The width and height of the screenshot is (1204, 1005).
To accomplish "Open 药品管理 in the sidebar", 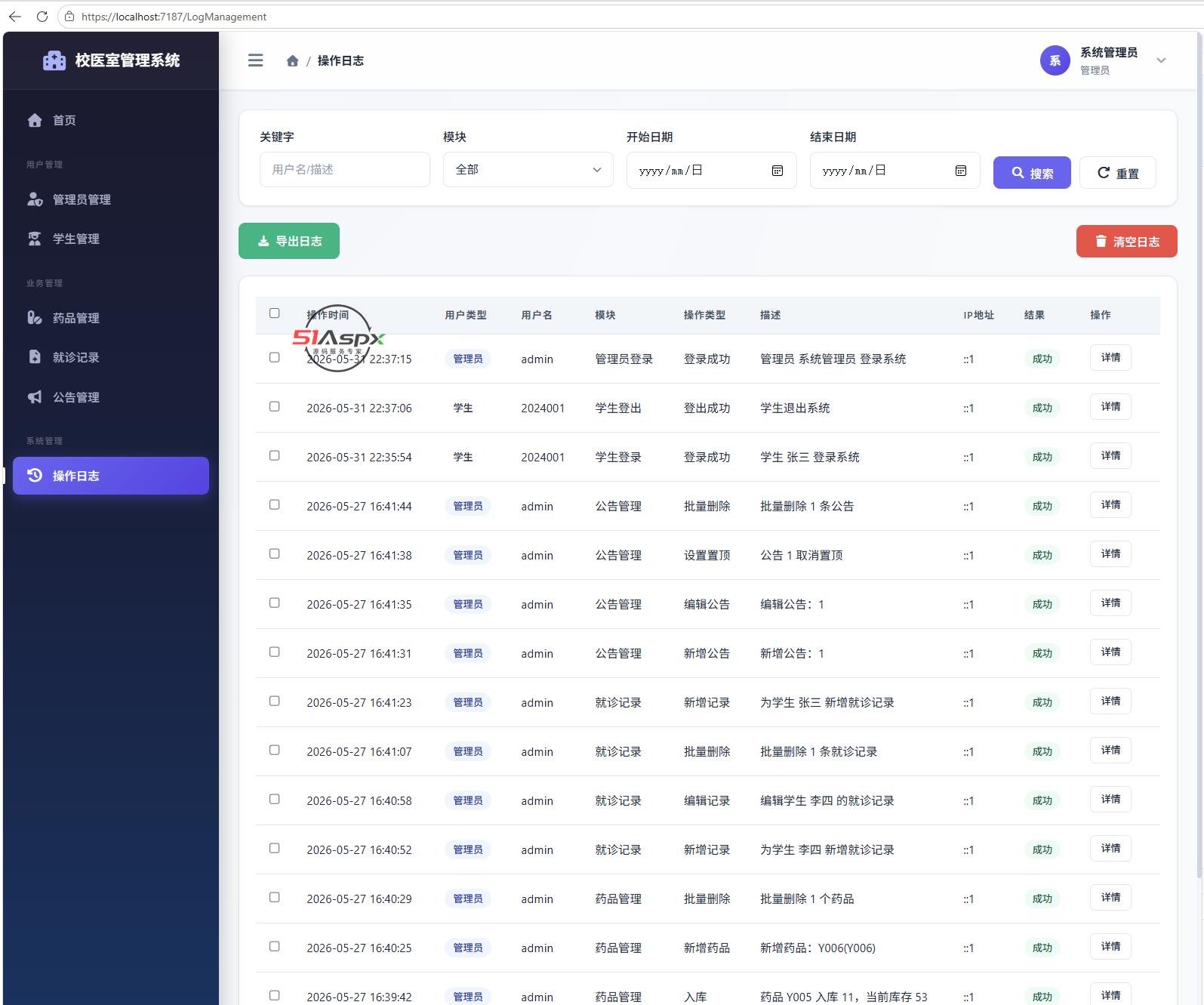I will point(111,318).
